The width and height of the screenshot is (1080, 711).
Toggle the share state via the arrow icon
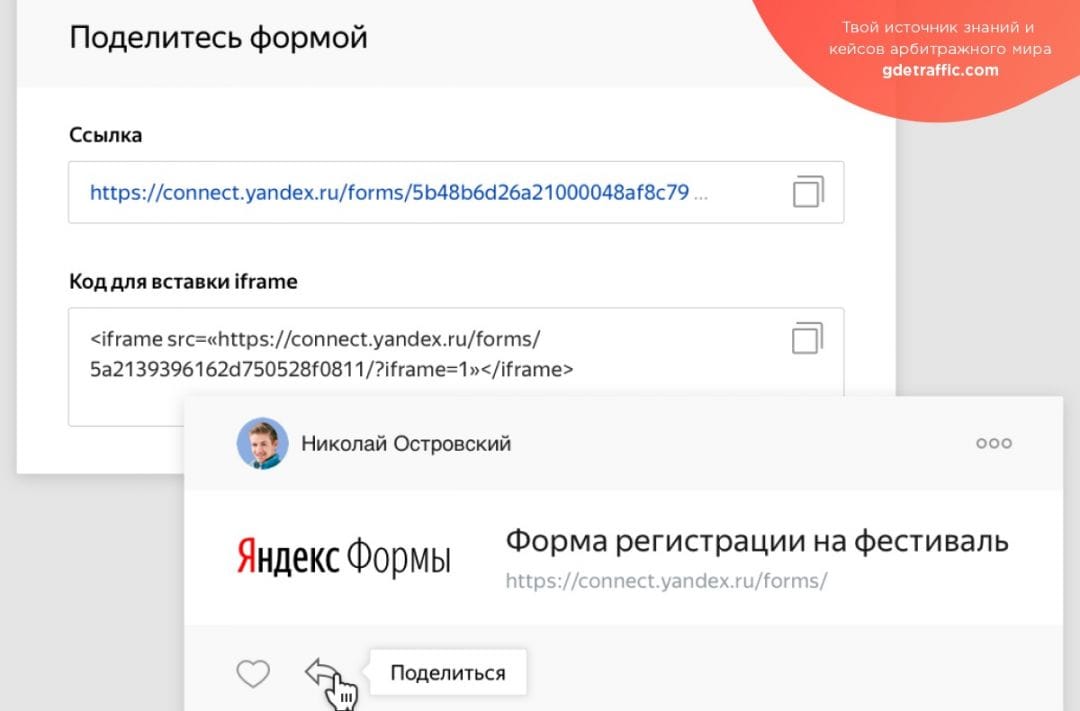[x=321, y=672]
